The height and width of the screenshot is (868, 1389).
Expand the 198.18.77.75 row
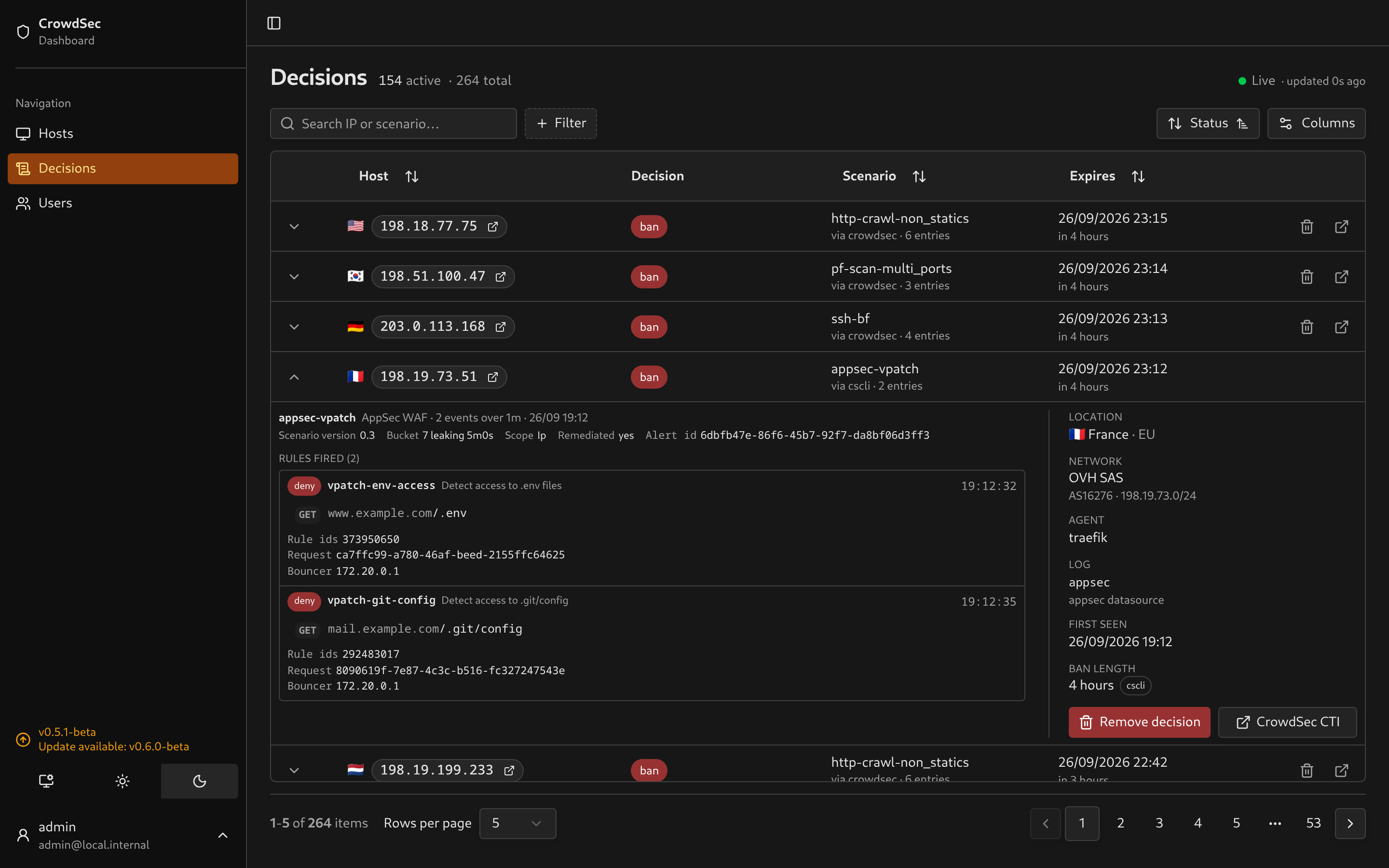click(295, 226)
